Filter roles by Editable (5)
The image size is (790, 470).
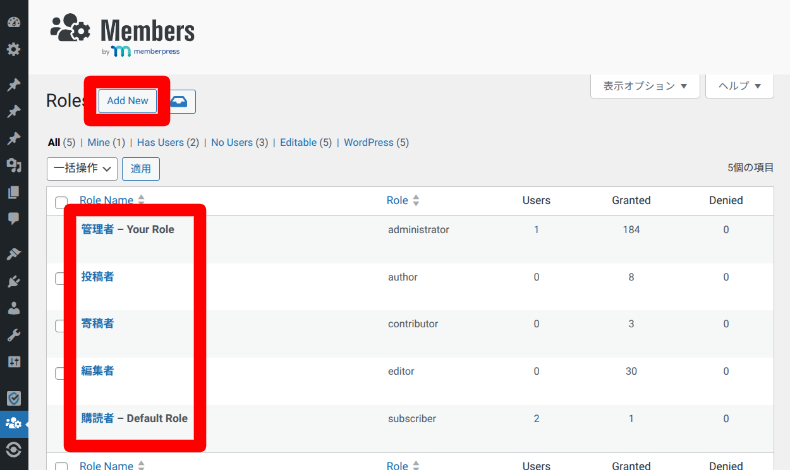point(305,143)
